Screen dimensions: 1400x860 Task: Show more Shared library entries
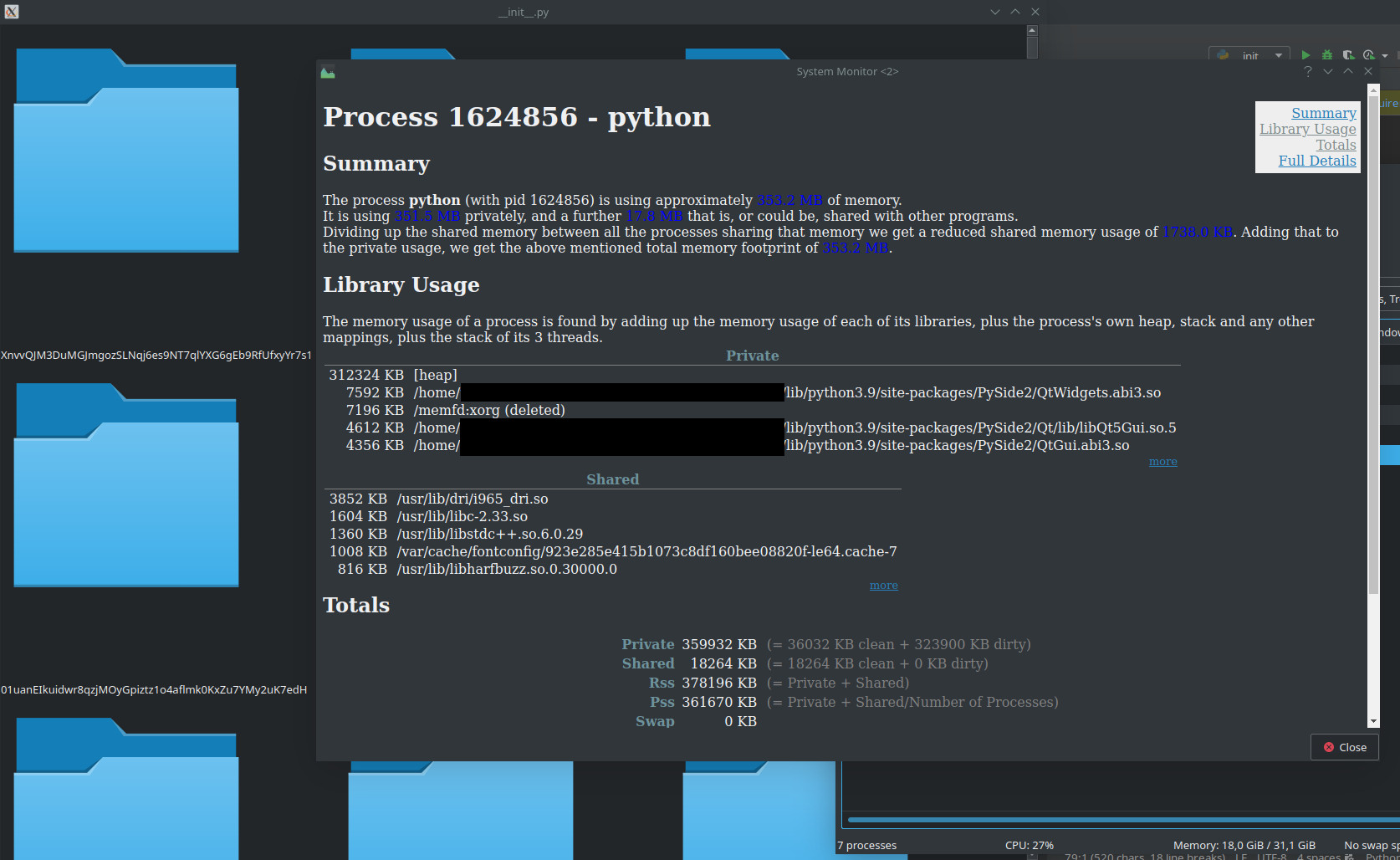[883, 586]
